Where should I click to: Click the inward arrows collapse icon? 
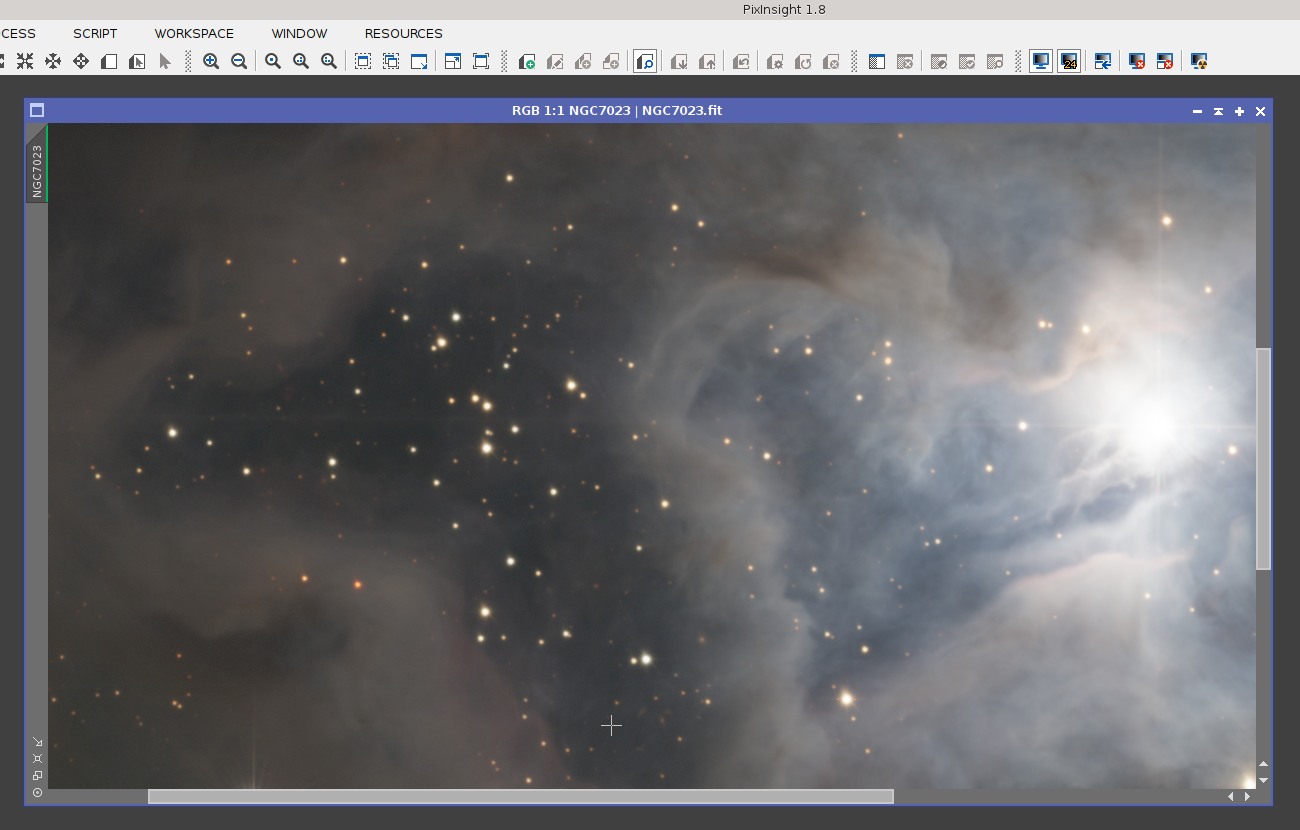25,61
